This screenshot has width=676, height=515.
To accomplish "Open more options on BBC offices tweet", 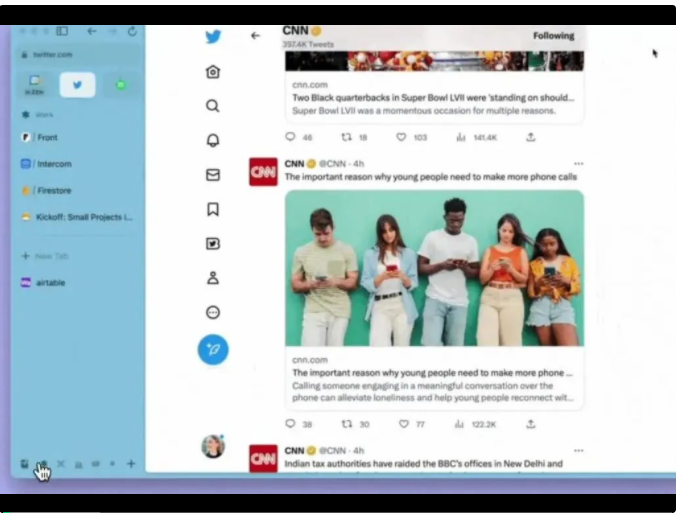I will coord(579,451).
